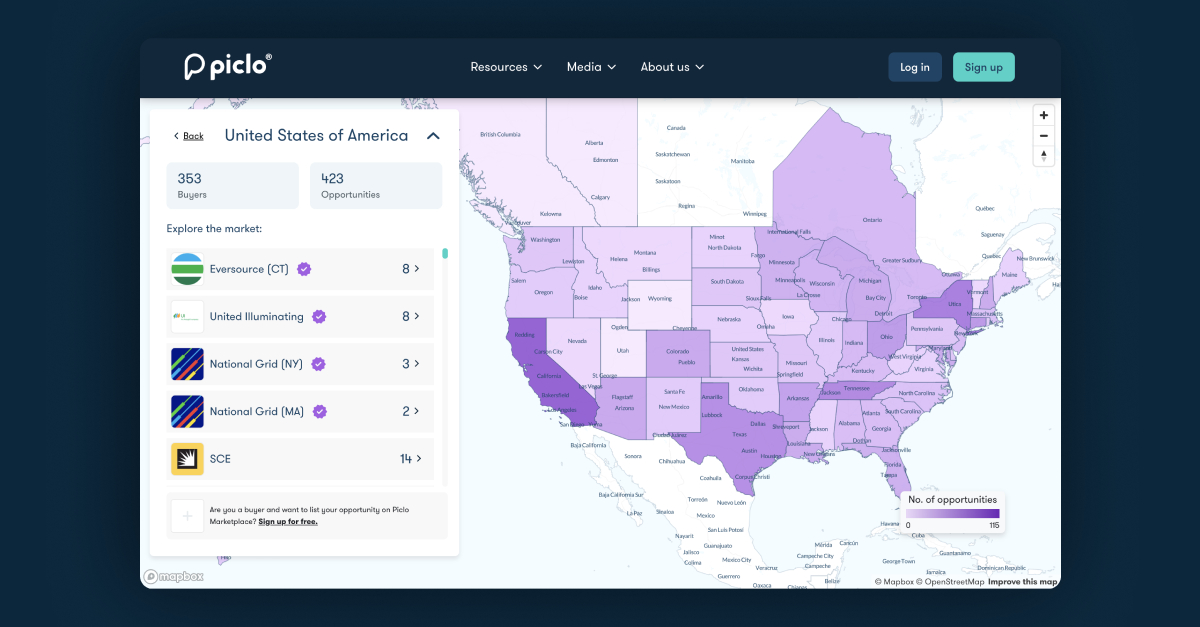Screen dimensions: 1200x627
Task: Open National Grid (MA) opportunities row
Action: (300, 411)
